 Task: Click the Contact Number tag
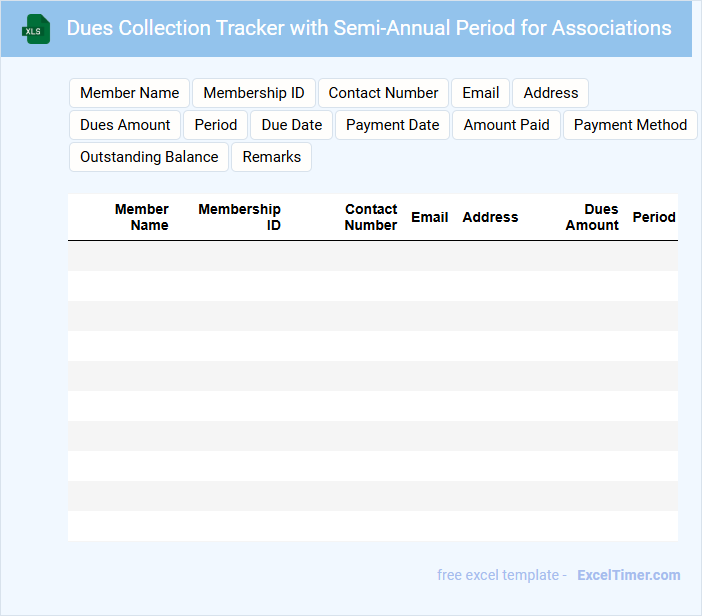tap(383, 93)
